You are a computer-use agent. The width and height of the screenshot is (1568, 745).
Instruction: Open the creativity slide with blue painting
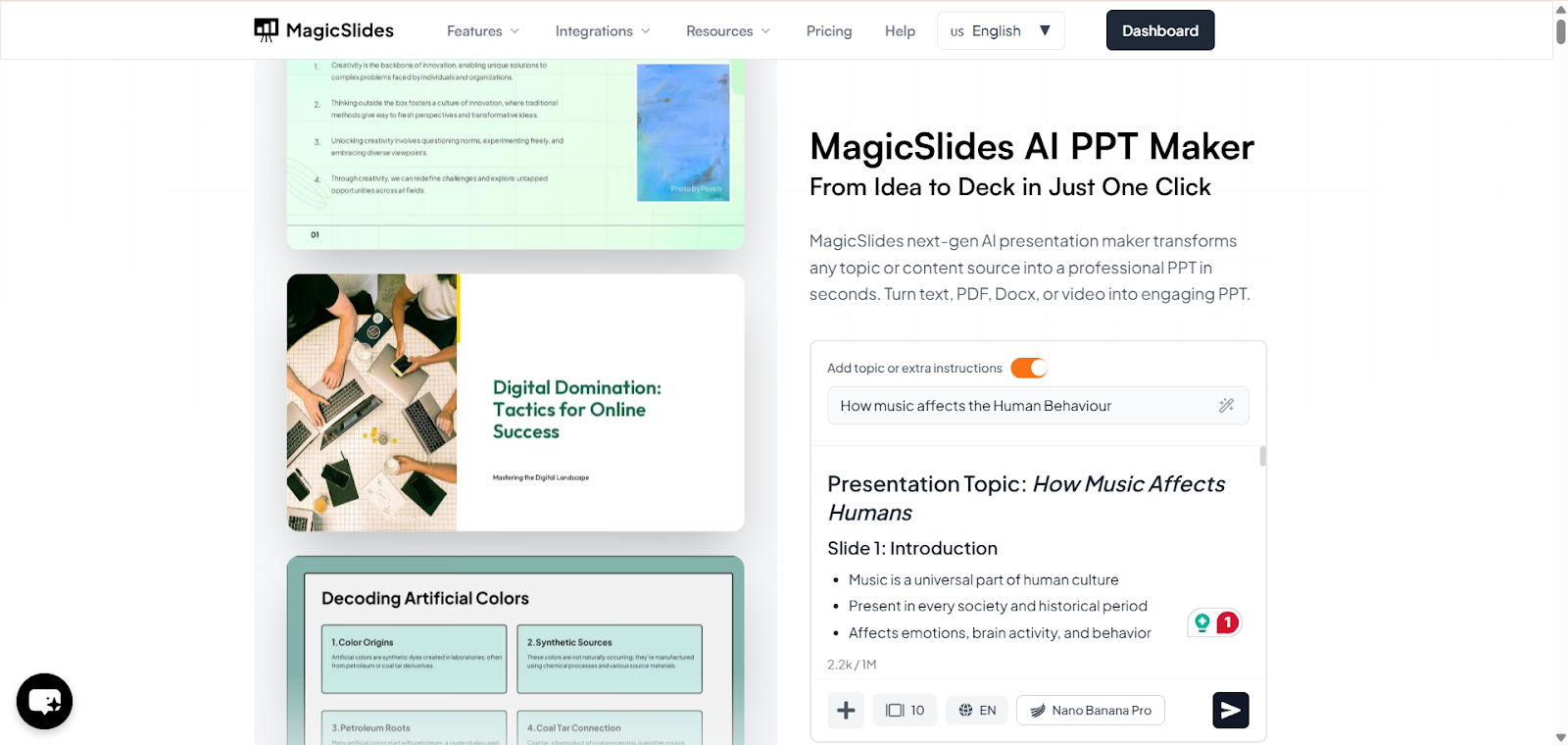pos(515,154)
